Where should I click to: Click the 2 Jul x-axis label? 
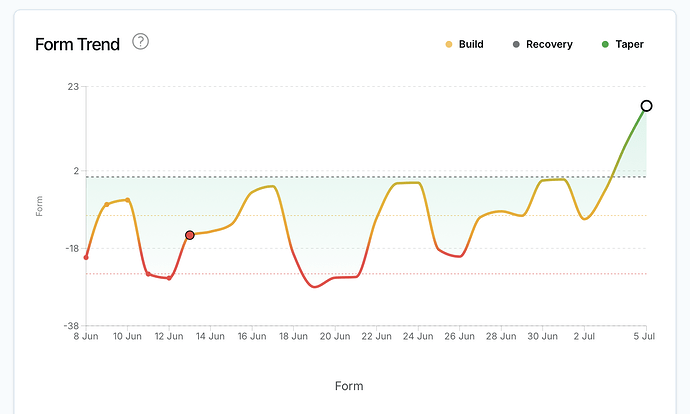click(x=584, y=337)
